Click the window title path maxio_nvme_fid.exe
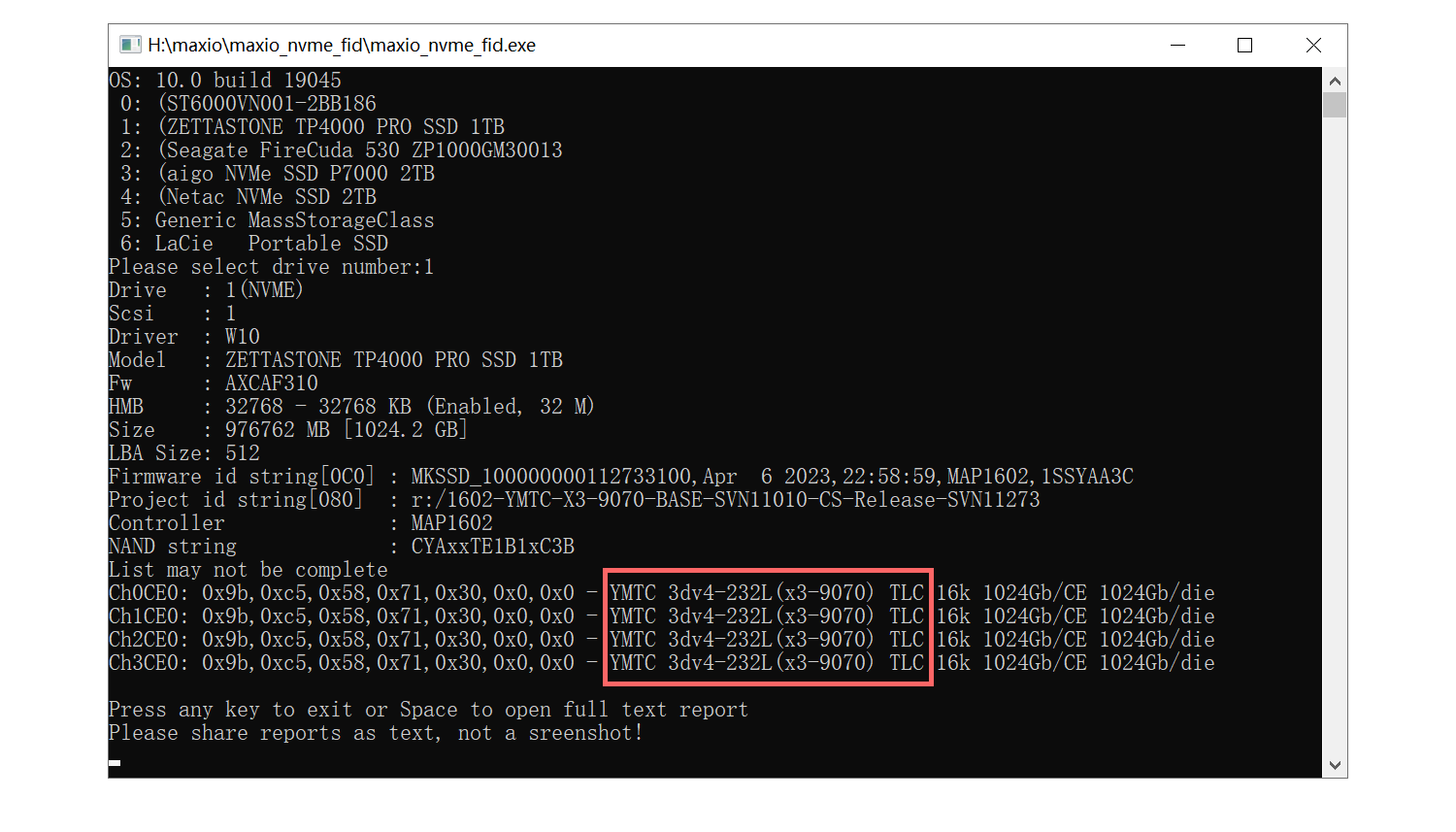The height and width of the screenshot is (832, 1456). coord(342,46)
